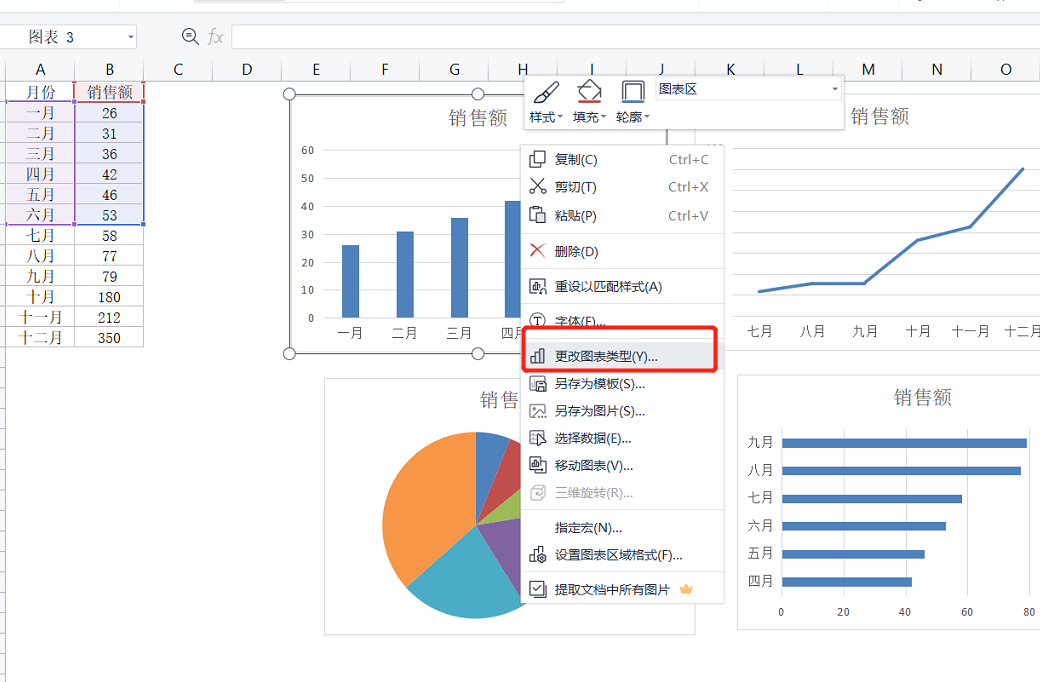Choose 粘贴(P) from context menu
Image resolution: width=1040 pixels, height=682 pixels.
coord(622,216)
